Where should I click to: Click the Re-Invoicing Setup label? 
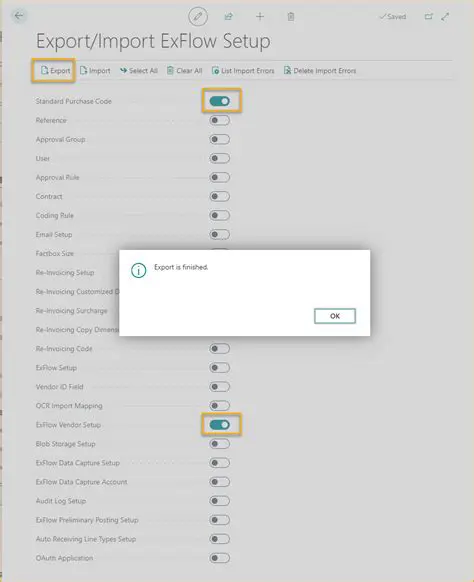(x=65, y=272)
